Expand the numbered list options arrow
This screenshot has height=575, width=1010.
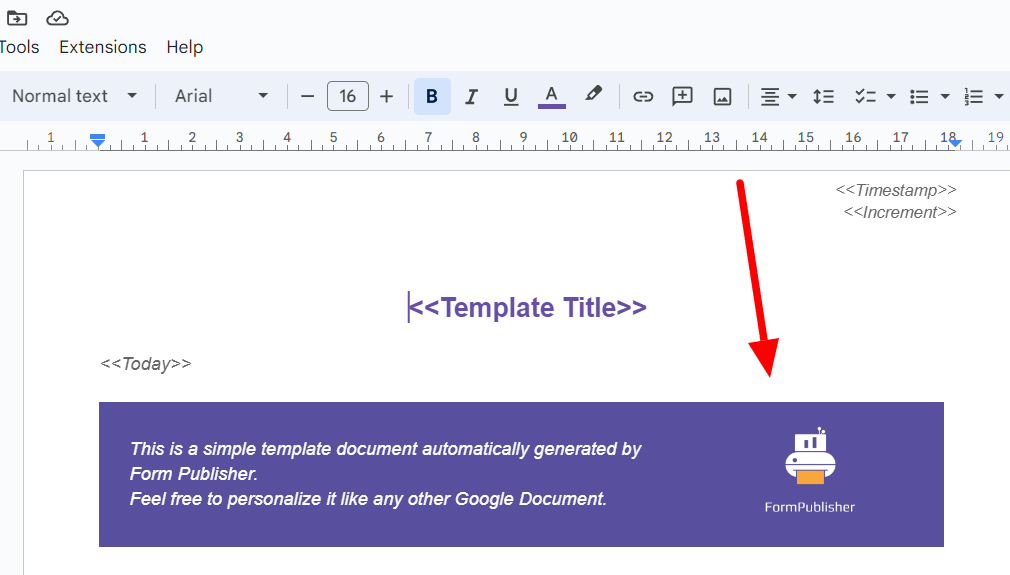[x=999, y=97]
